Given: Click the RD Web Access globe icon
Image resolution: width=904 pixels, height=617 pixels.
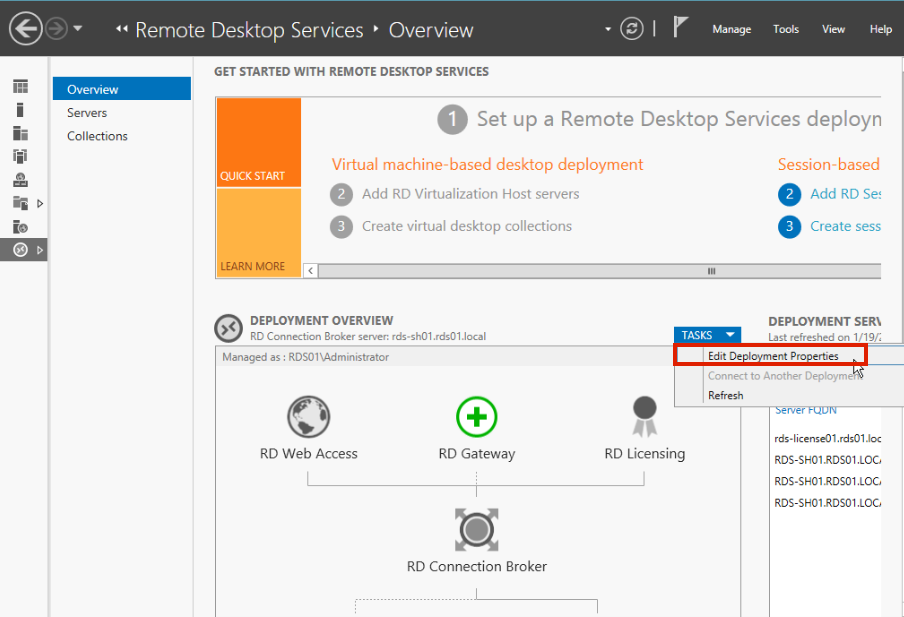Looking at the screenshot, I should (x=308, y=416).
